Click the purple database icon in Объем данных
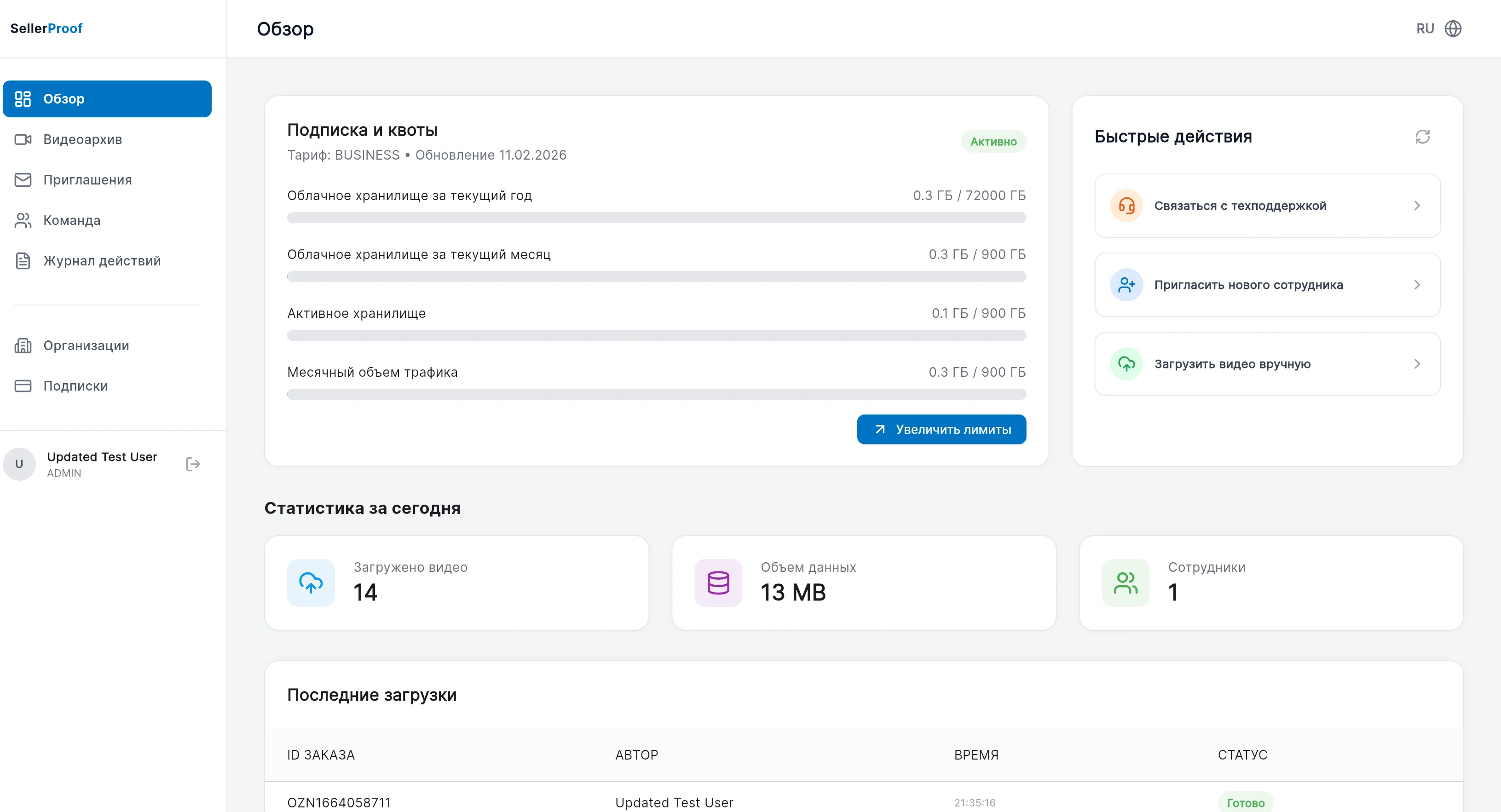Image resolution: width=1501 pixels, height=812 pixels. click(x=718, y=582)
